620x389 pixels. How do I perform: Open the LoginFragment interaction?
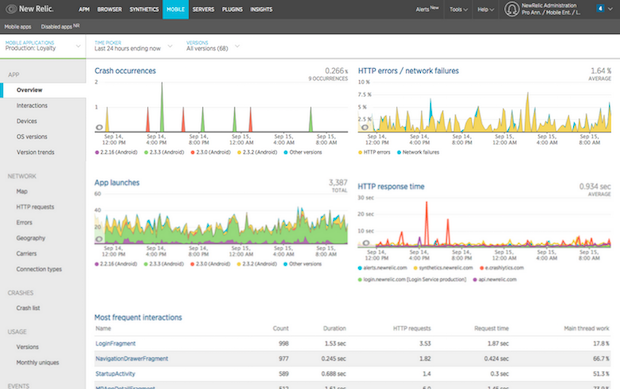point(115,344)
